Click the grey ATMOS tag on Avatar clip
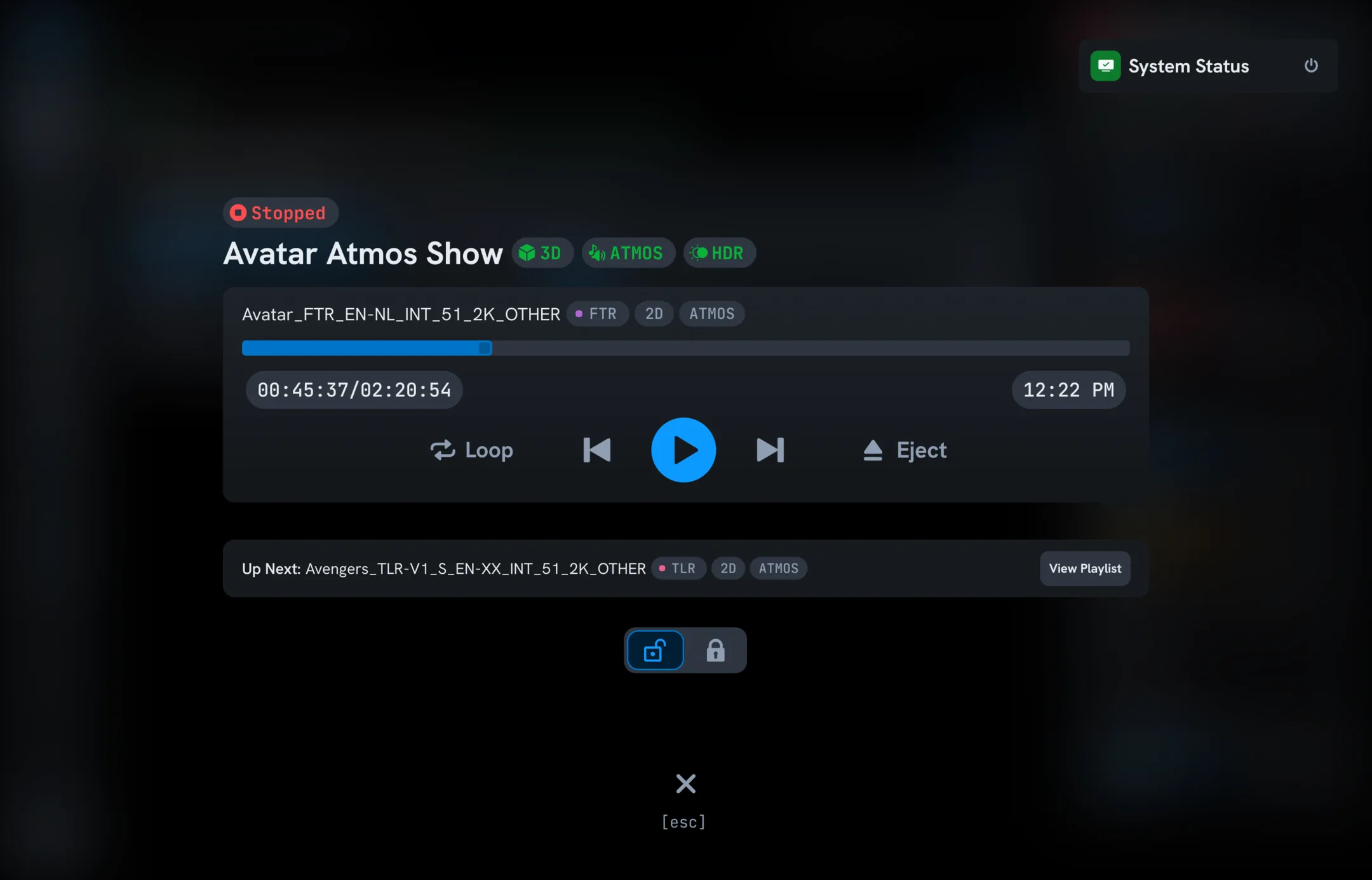Viewport: 1372px width, 880px height. coord(711,314)
